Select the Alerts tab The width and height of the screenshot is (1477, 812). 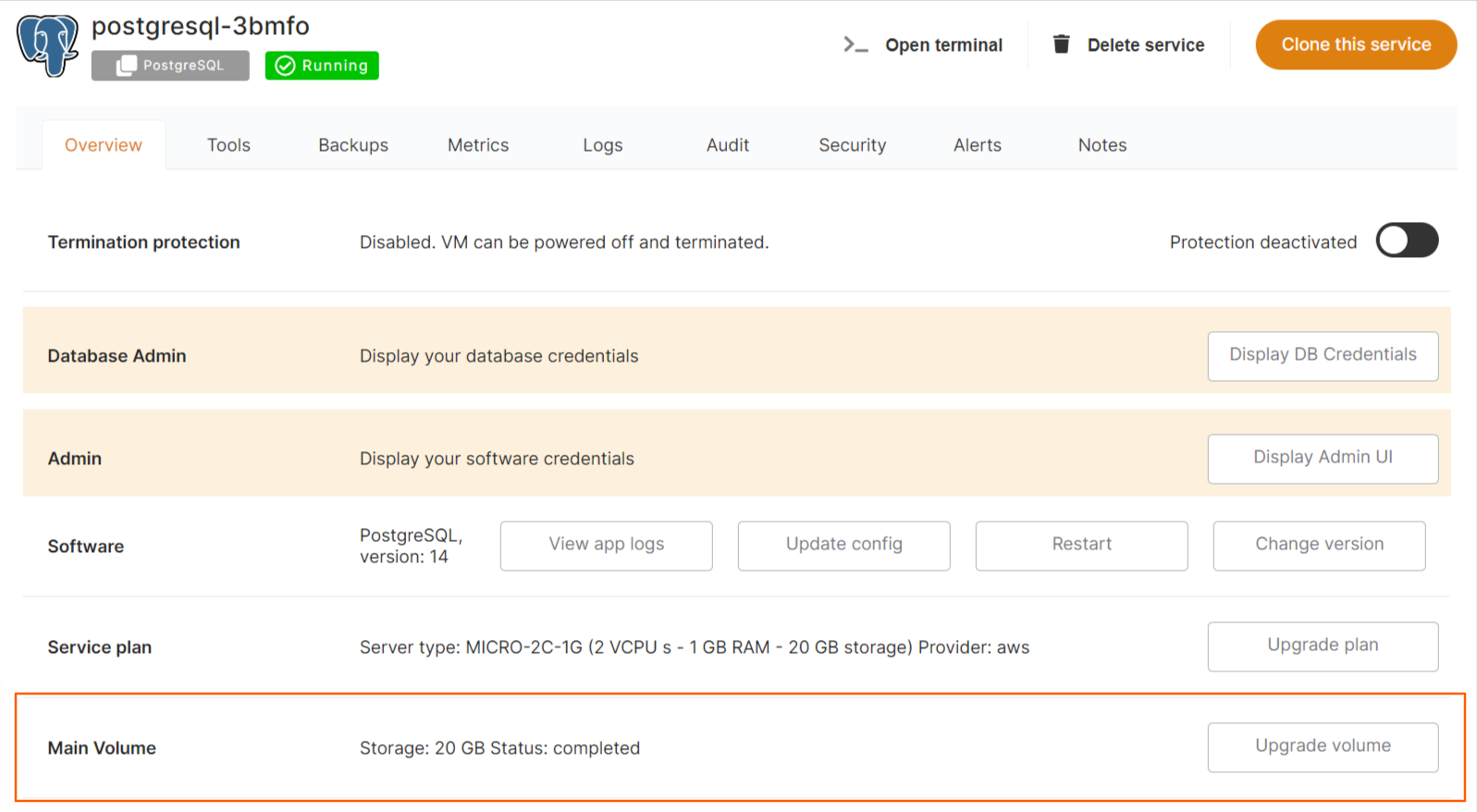(977, 145)
